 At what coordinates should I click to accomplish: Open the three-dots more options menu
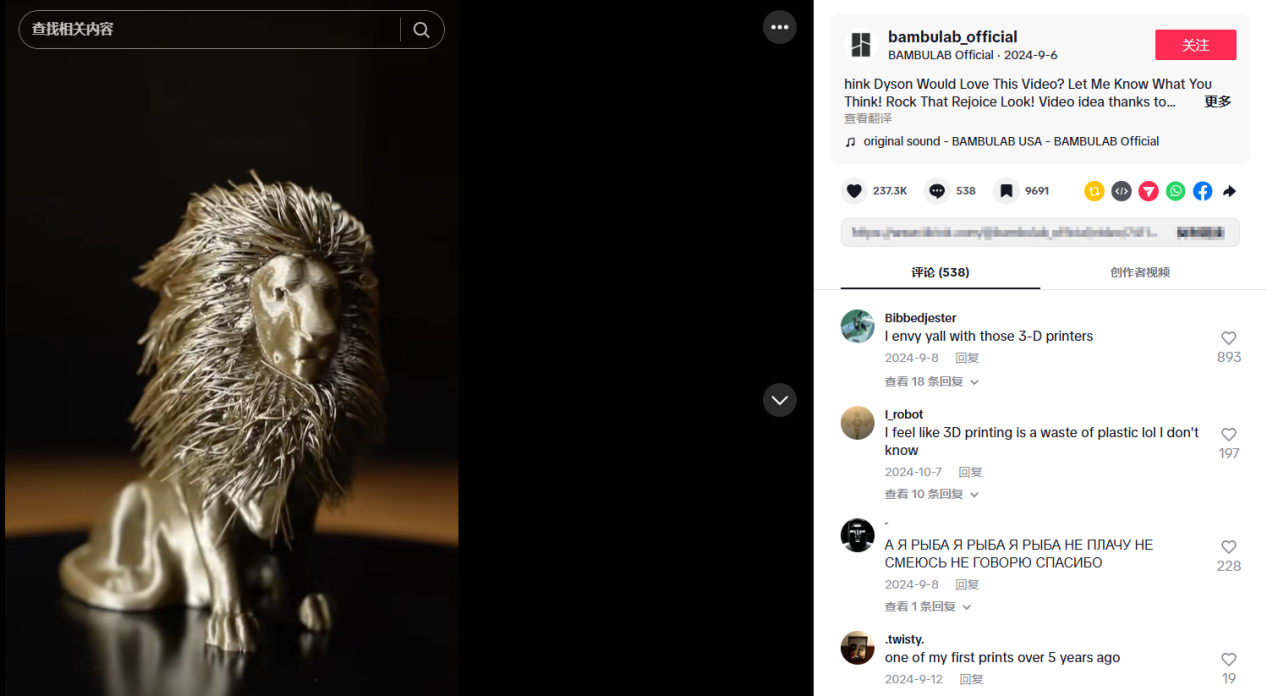[780, 27]
